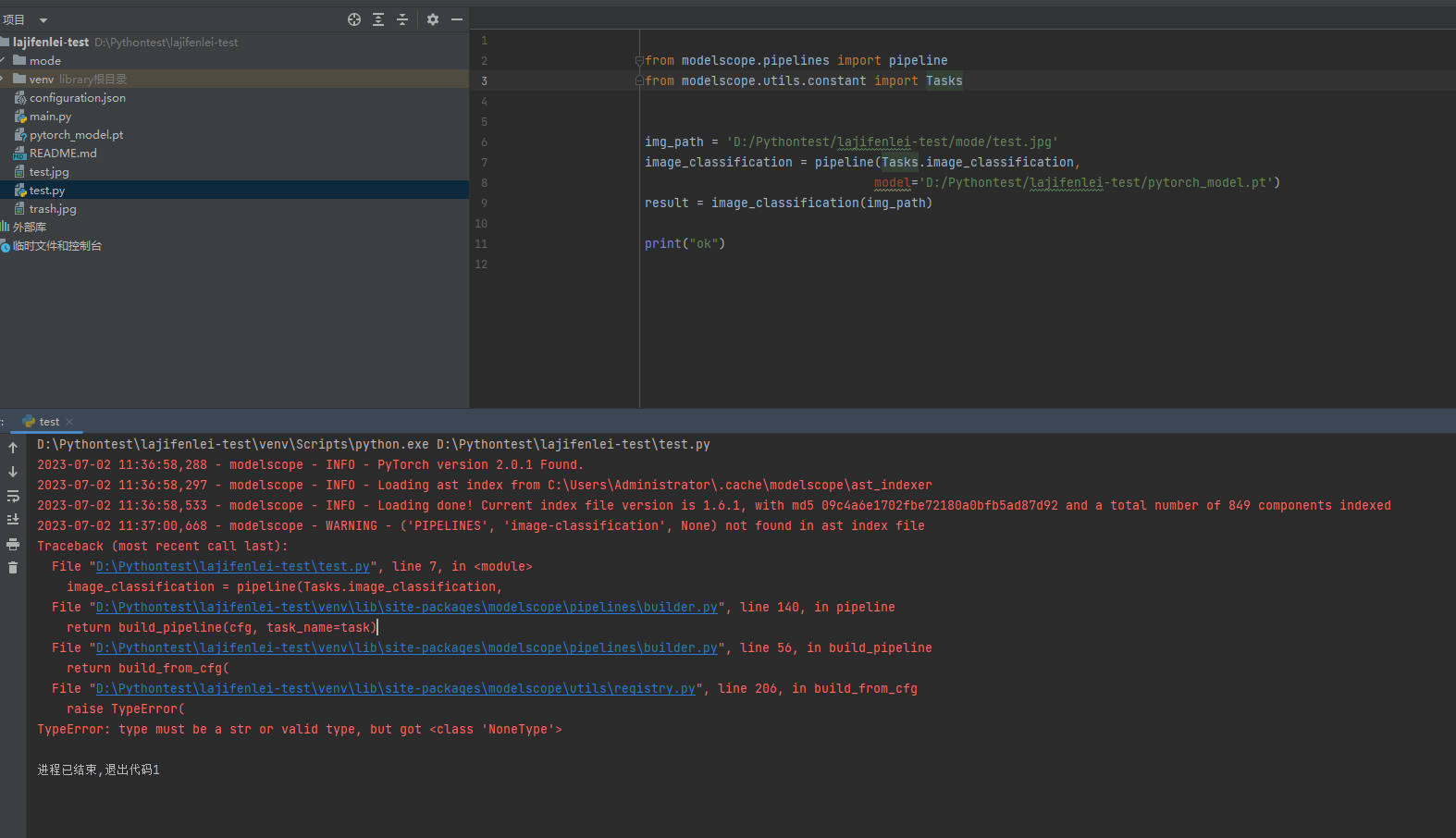Select the test run tab

[49, 422]
